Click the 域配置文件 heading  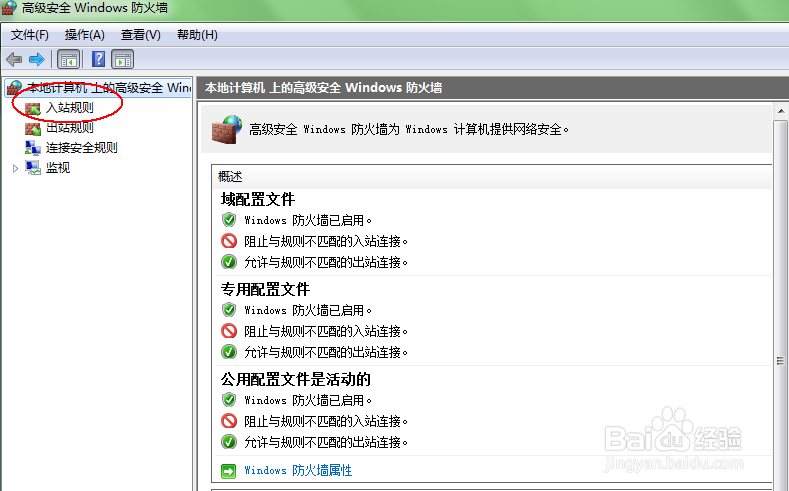(258, 199)
